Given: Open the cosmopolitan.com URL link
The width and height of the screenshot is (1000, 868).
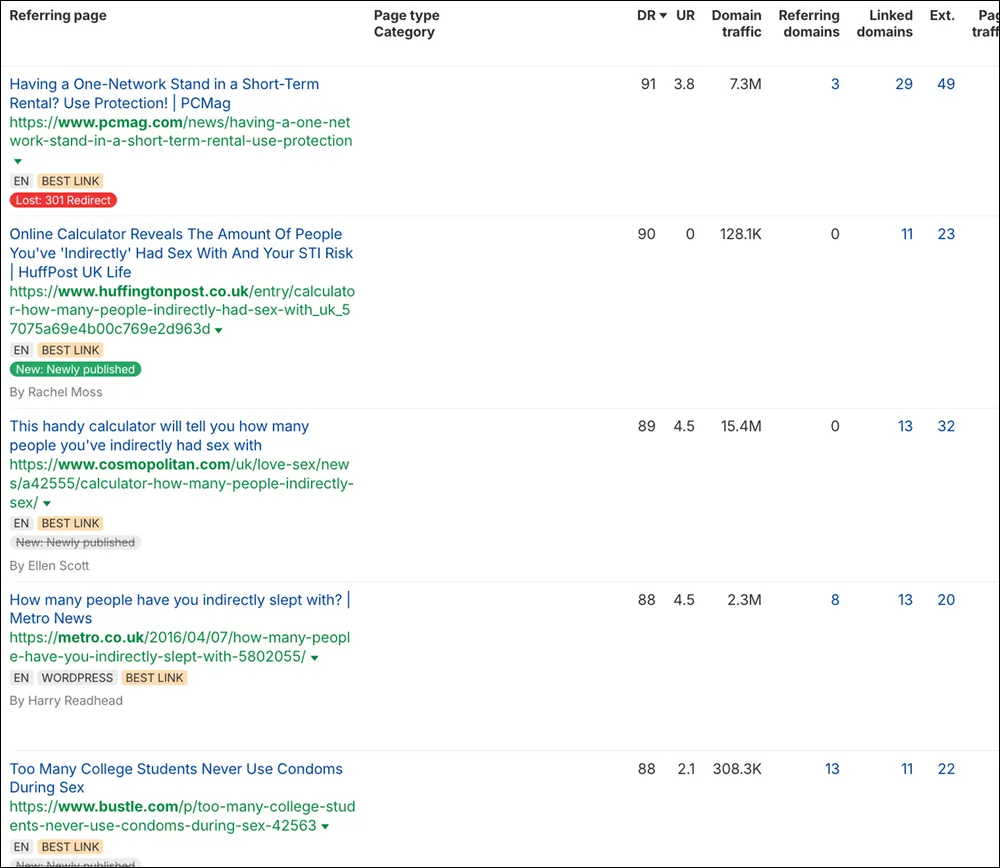Looking at the screenshot, I should coord(181,483).
